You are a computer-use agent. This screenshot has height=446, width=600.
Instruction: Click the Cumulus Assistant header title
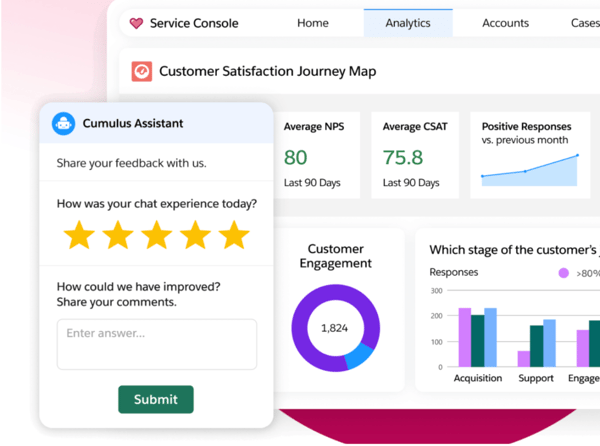[x=133, y=123]
